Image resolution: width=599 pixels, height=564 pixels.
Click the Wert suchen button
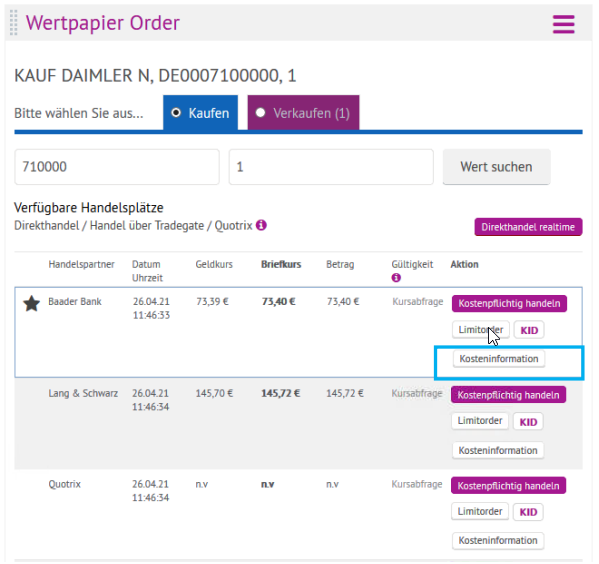pos(496,167)
